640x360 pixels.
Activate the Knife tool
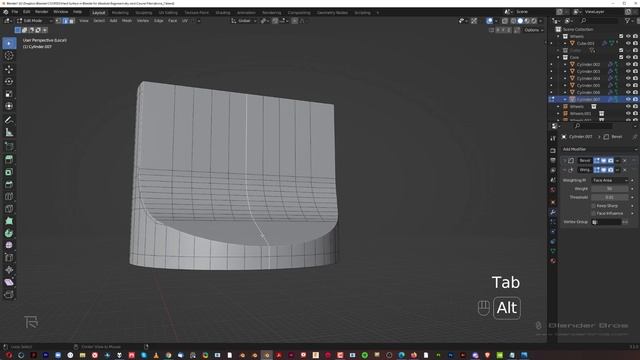tap(9, 209)
